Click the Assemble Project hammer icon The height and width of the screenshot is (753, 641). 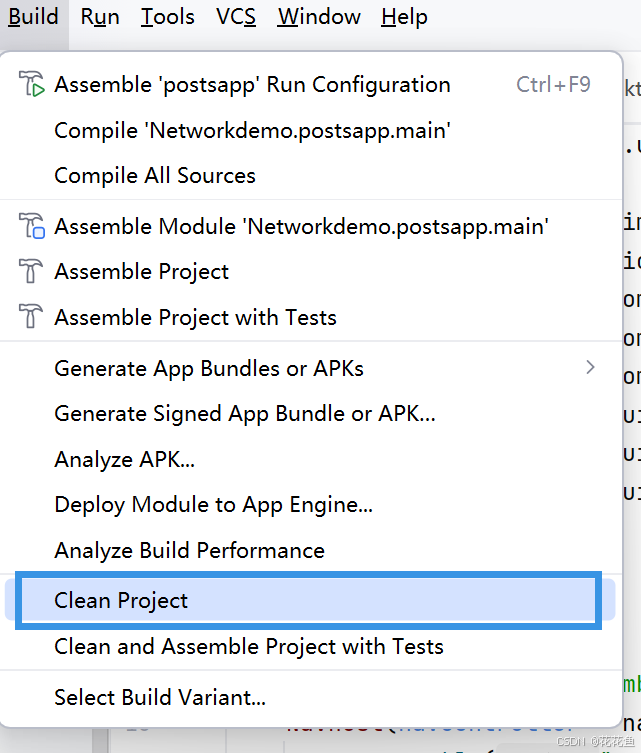coord(31,271)
